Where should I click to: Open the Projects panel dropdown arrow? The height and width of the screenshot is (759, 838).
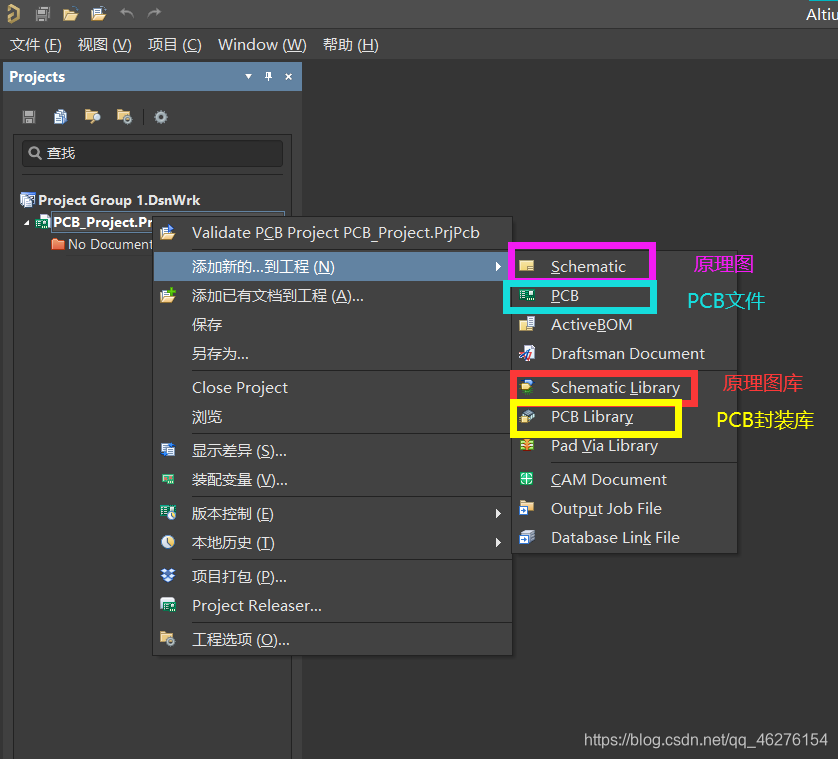point(249,76)
